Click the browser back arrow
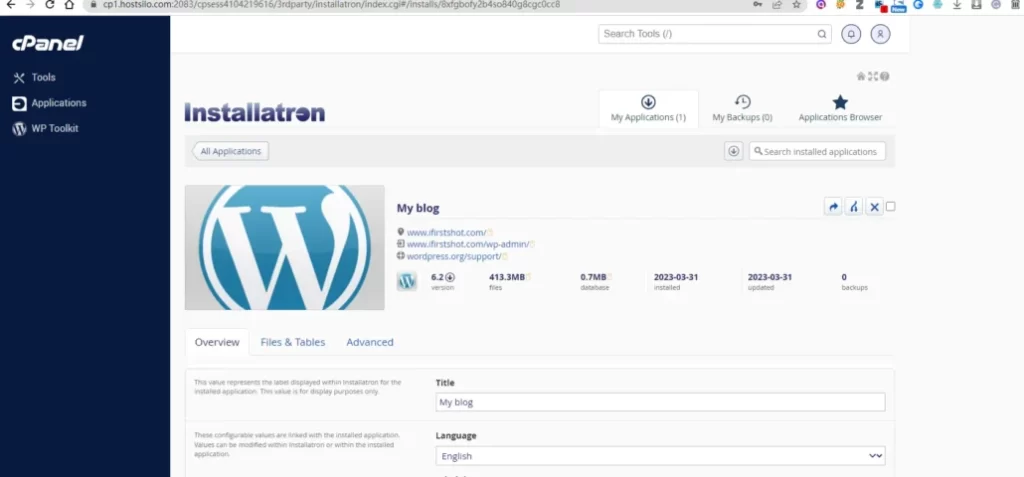This screenshot has height=477, width=1024. point(10,5)
